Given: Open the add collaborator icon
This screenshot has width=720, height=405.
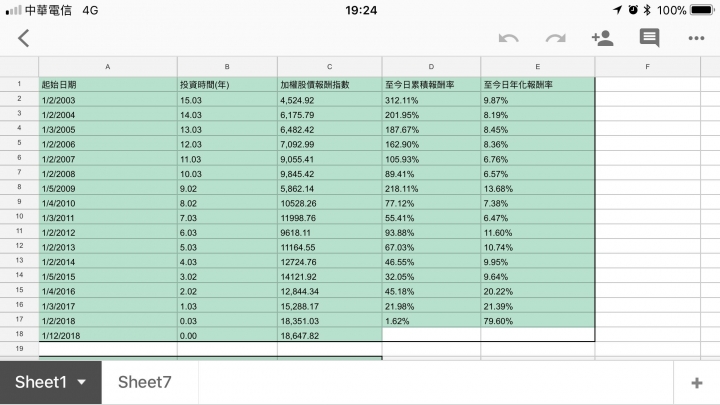Looking at the screenshot, I should (x=602, y=38).
